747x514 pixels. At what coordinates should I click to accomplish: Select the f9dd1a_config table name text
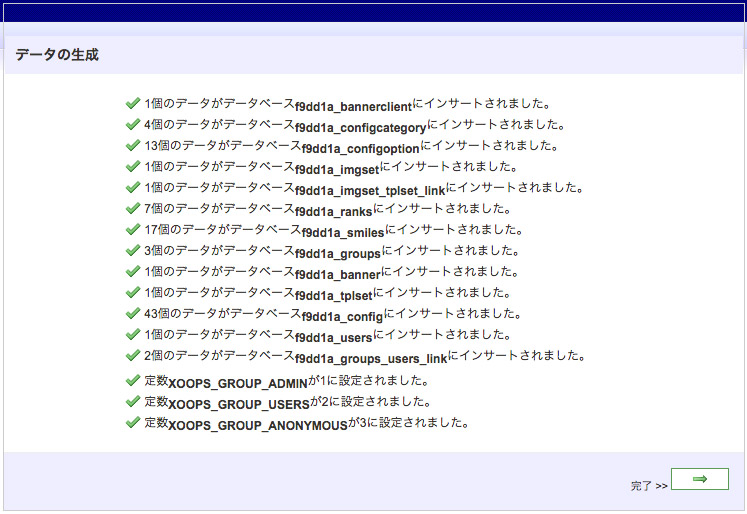click(x=342, y=316)
